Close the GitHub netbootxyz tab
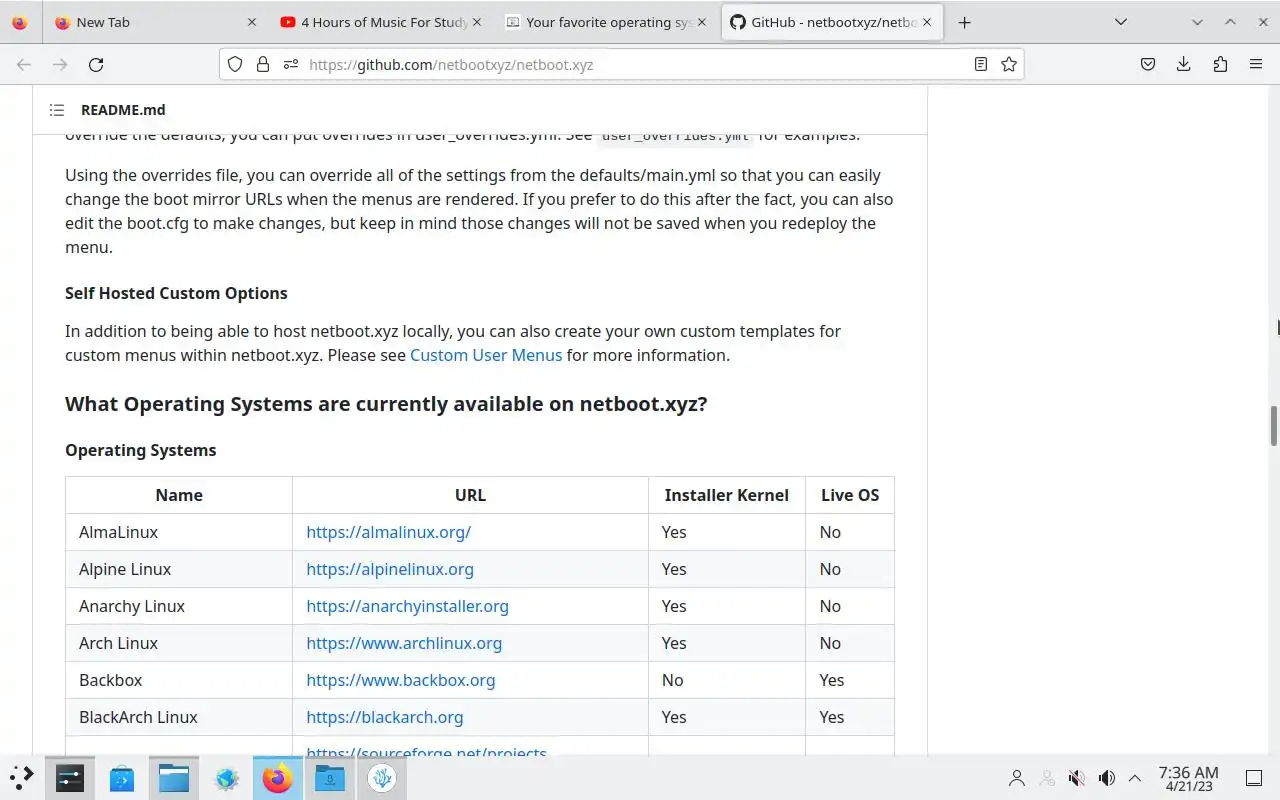 pyautogui.click(x=926, y=22)
